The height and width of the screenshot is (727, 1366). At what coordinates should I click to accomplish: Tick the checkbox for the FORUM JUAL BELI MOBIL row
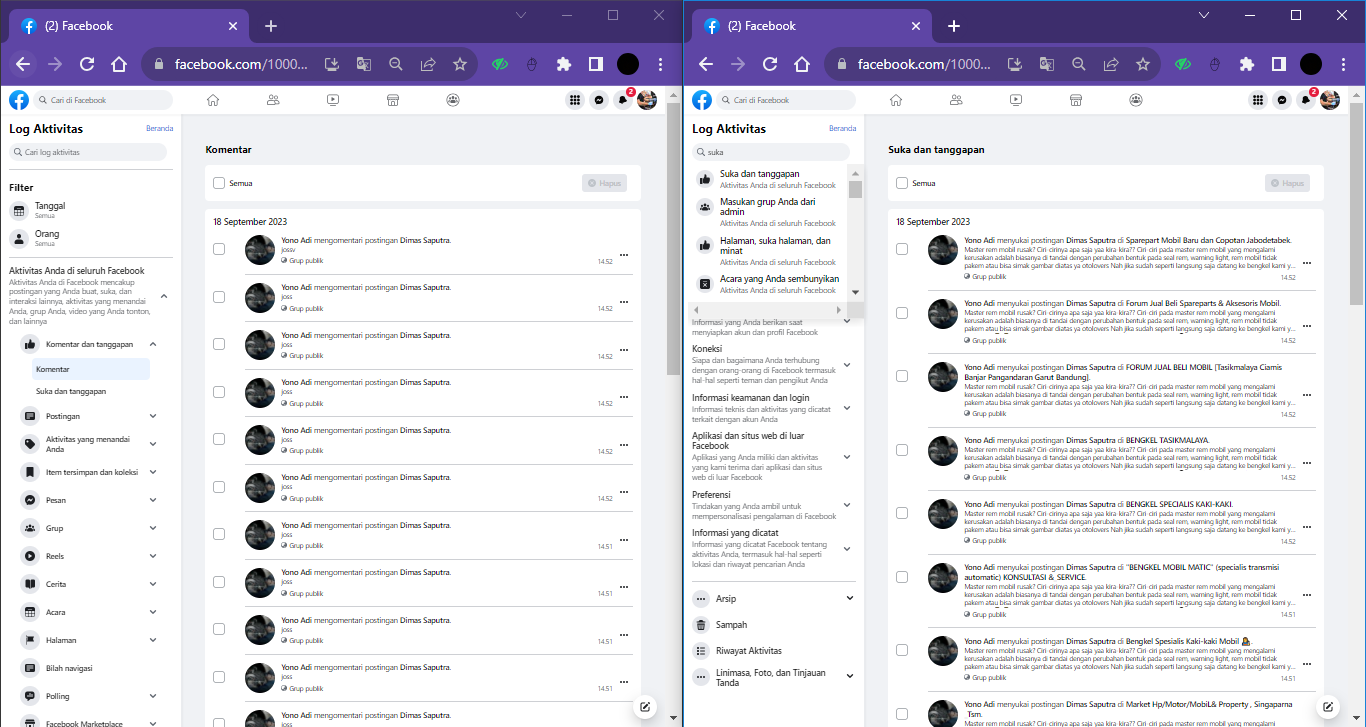[x=902, y=376]
